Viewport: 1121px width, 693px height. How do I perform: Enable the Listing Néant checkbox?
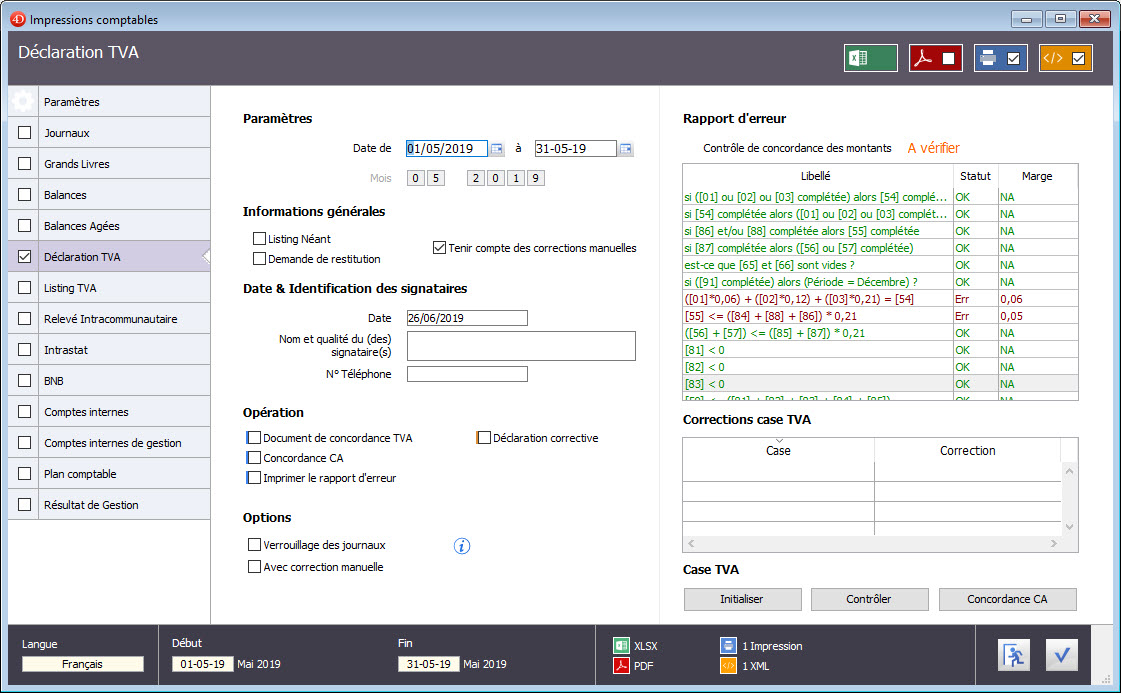pos(260,239)
